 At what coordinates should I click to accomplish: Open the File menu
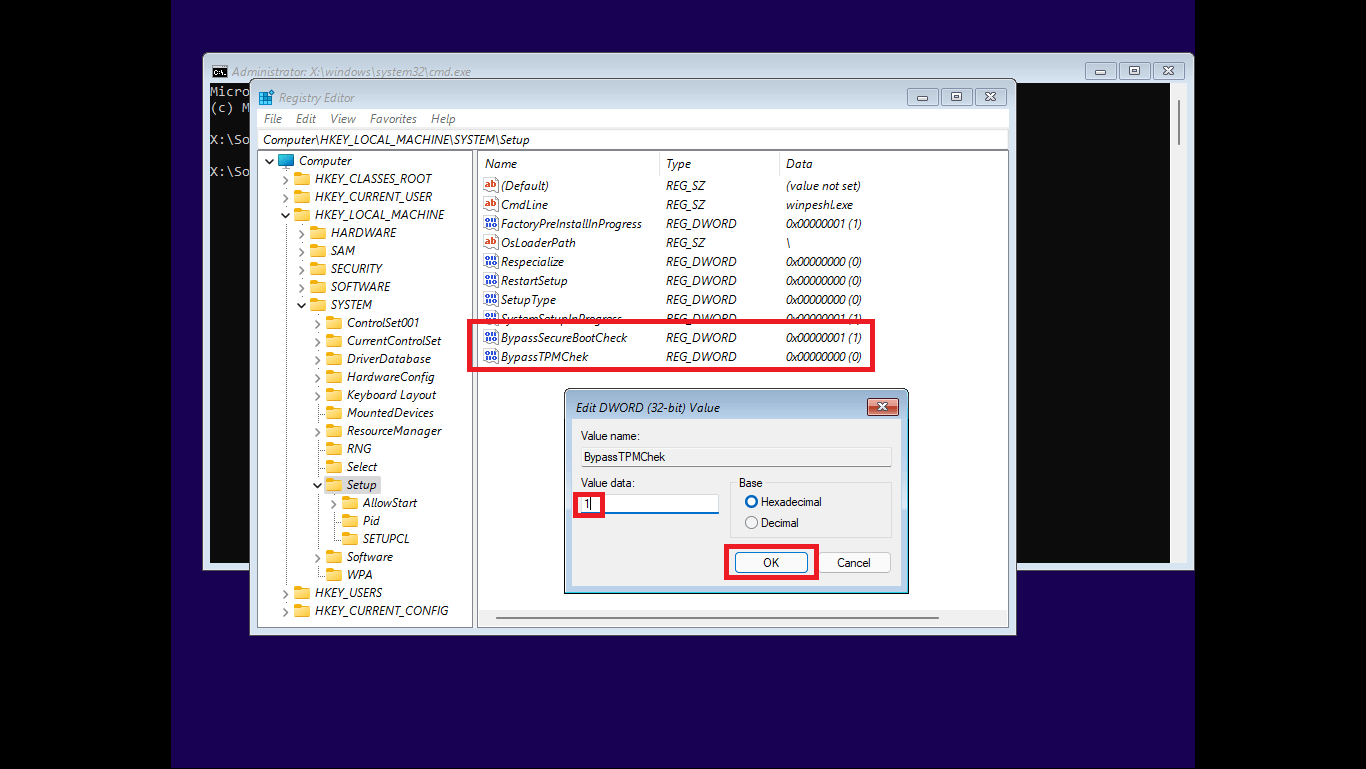273,119
